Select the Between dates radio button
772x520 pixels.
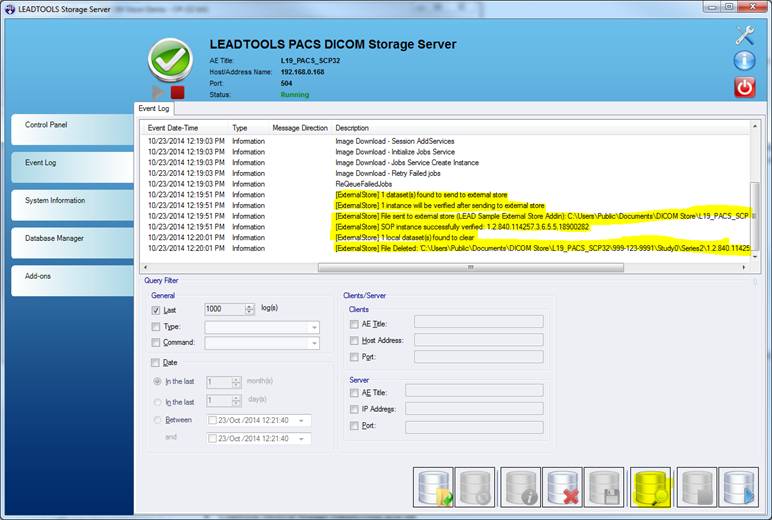(x=157, y=420)
